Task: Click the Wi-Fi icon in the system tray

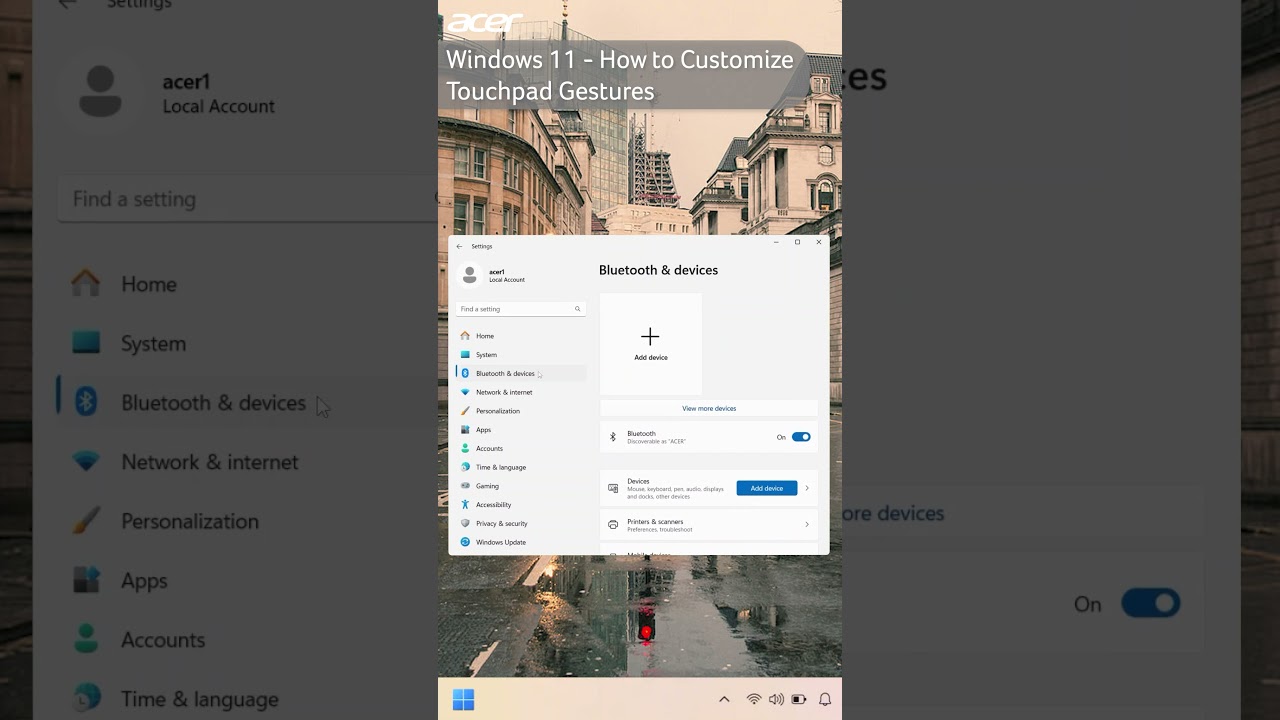Action: coord(754,699)
